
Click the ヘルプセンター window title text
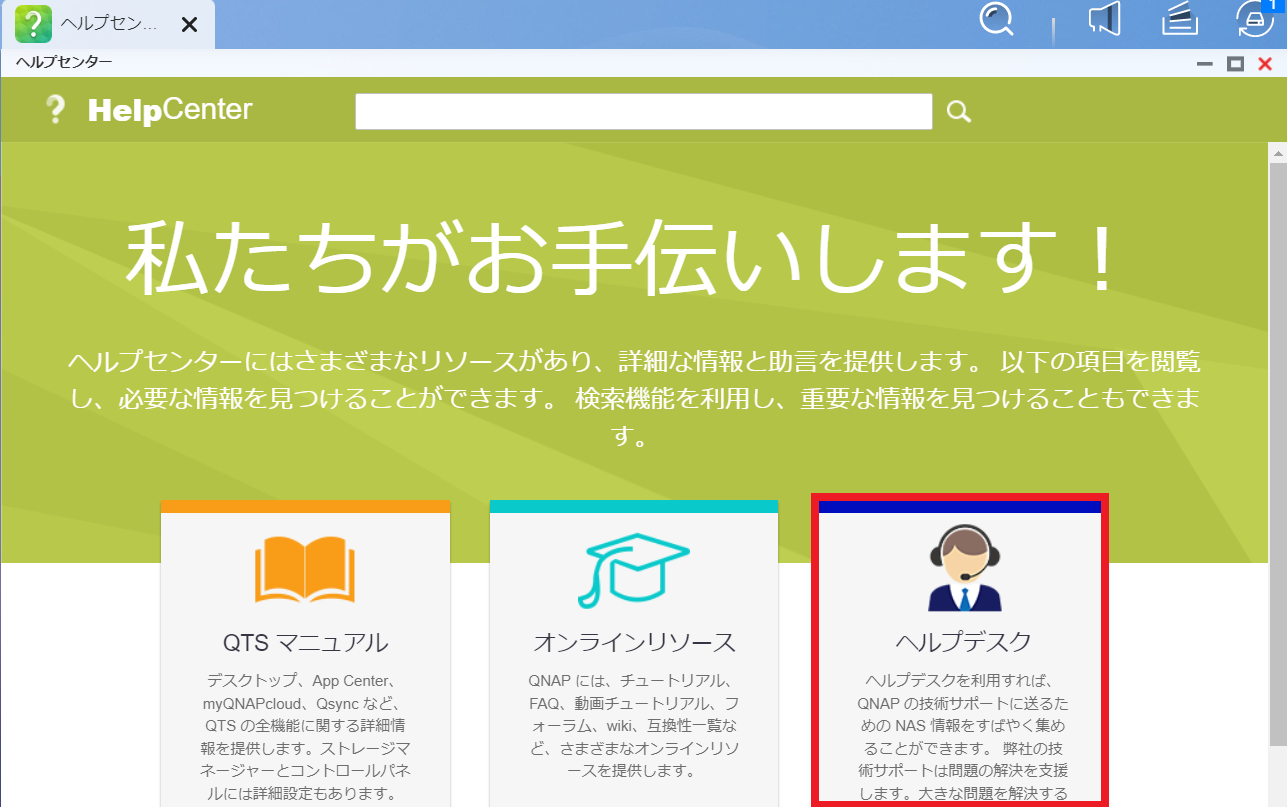(x=64, y=62)
